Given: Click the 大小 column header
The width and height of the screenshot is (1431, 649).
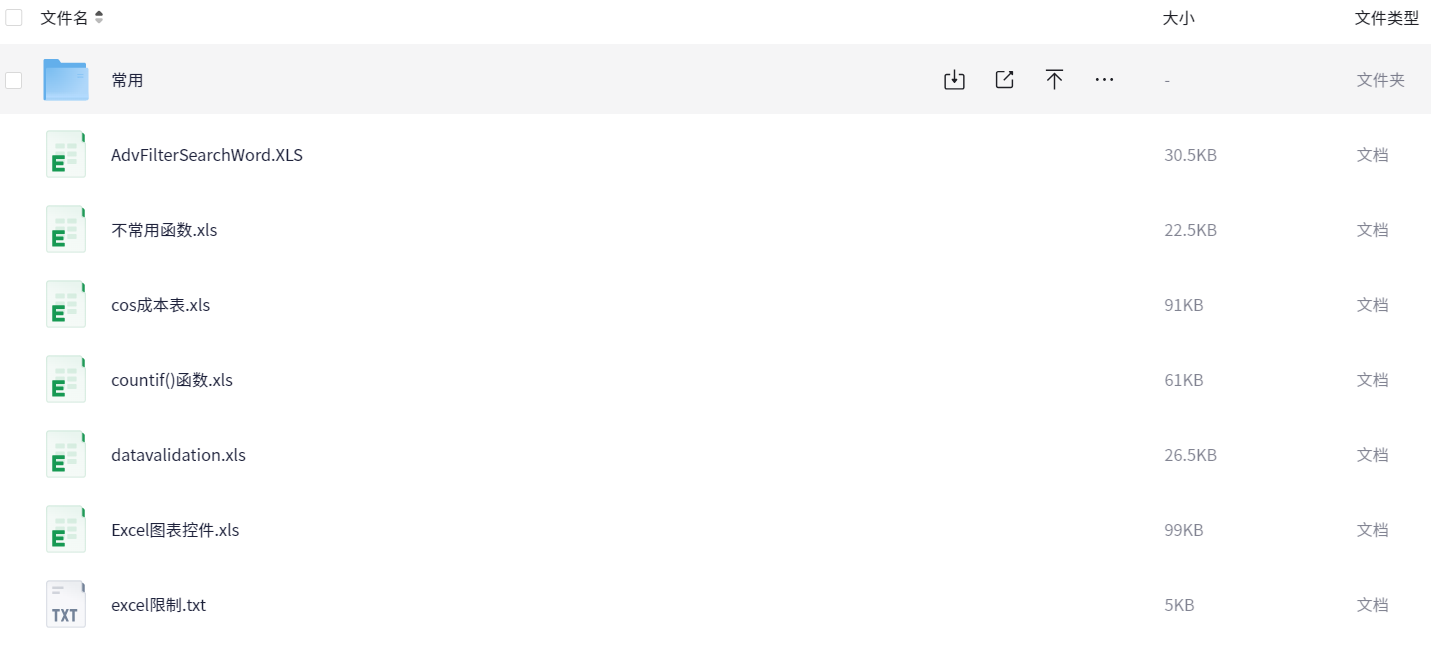Looking at the screenshot, I should tap(1178, 18).
